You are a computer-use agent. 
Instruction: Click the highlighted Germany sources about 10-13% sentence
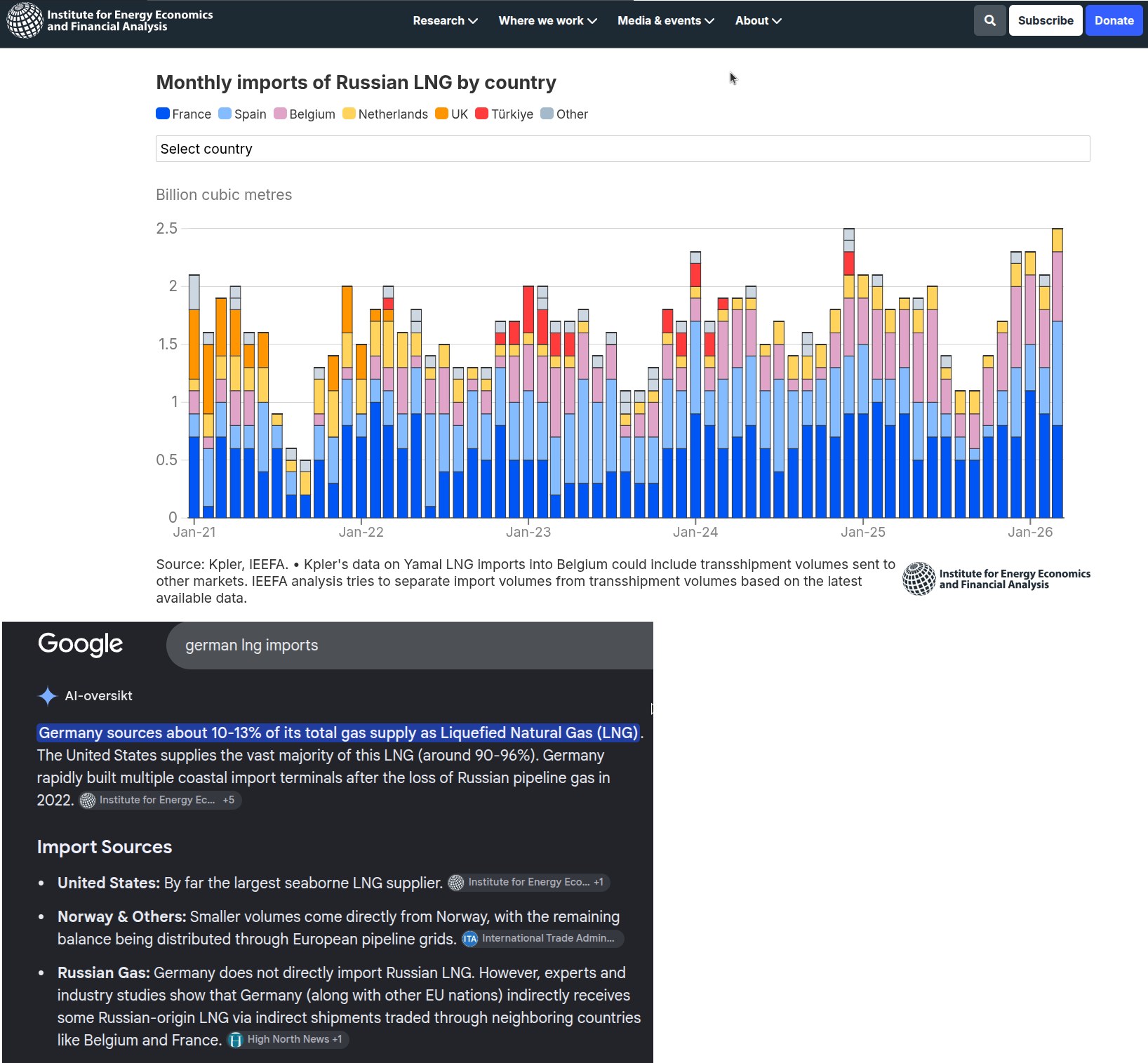coord(338,733)
